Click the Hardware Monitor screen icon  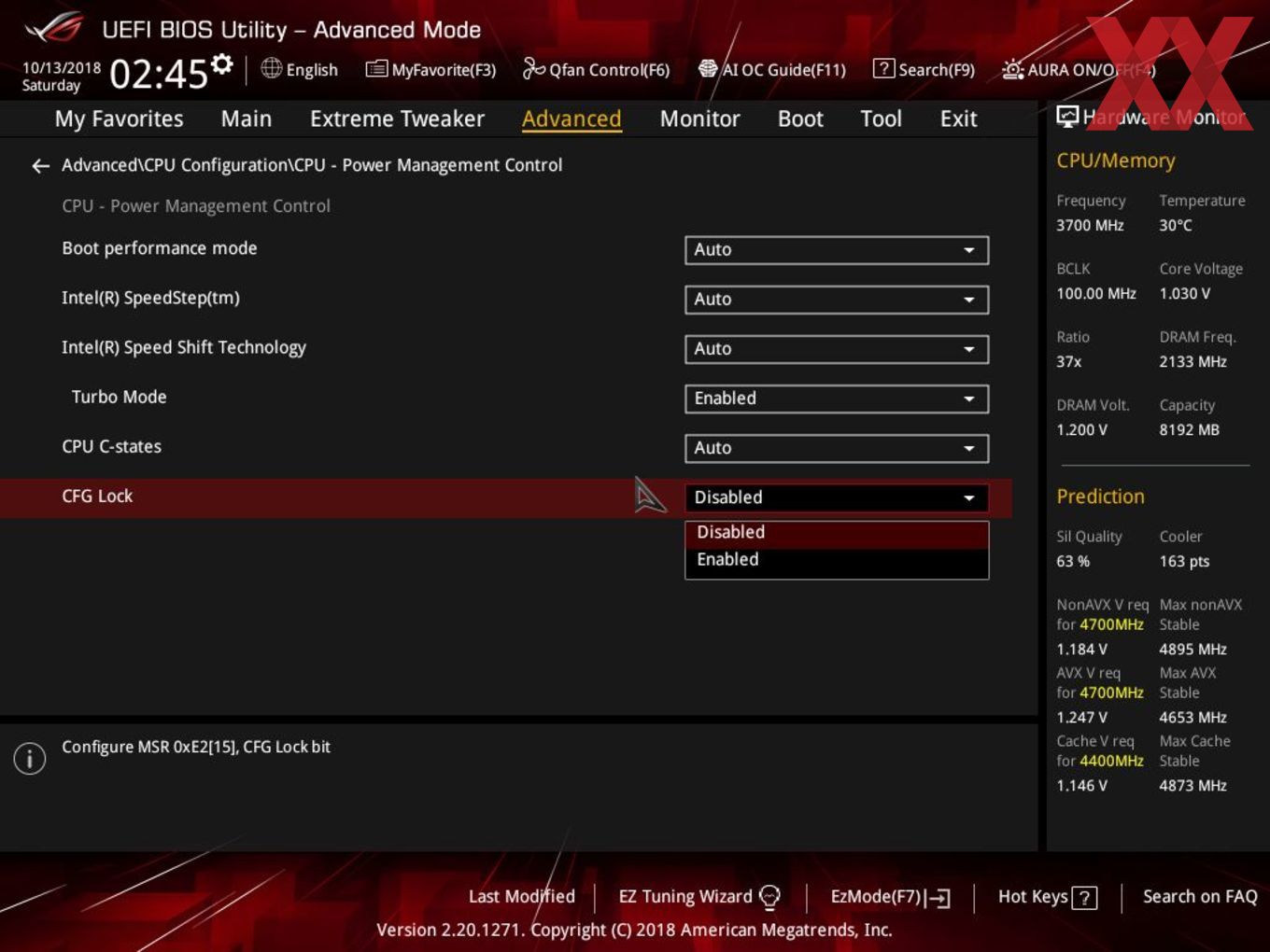1067,117
